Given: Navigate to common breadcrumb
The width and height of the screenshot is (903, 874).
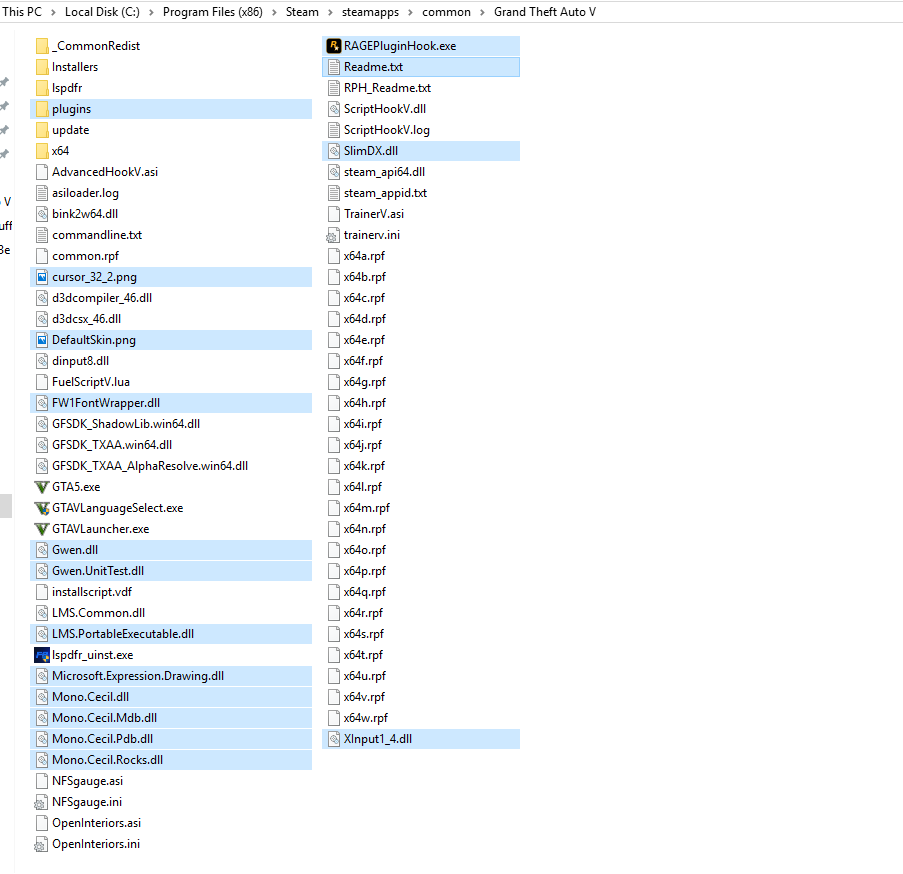Looking at the screenshot, I should [x=446, y=12].
